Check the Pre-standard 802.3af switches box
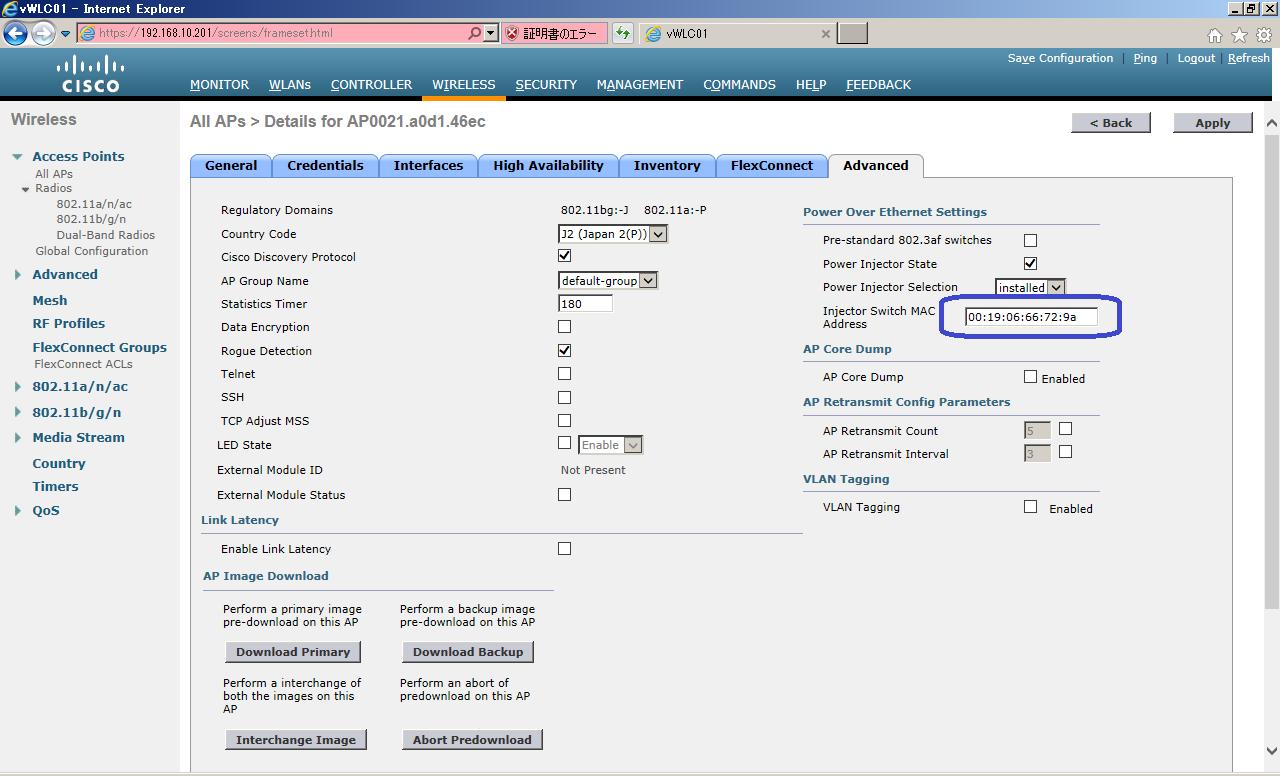Image resolution: width=1280 pixels, height=776 pixels. (1030, 240)
